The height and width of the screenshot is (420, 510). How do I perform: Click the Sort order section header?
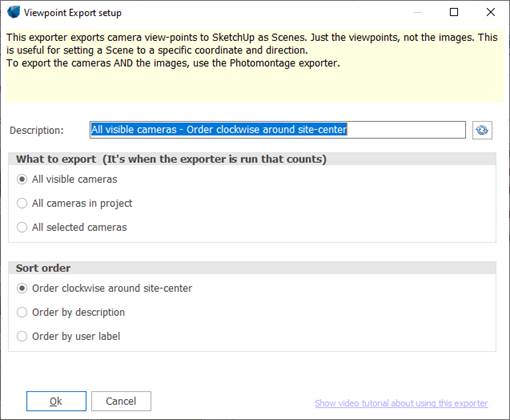pyautogui.click(x=43, y=268)
